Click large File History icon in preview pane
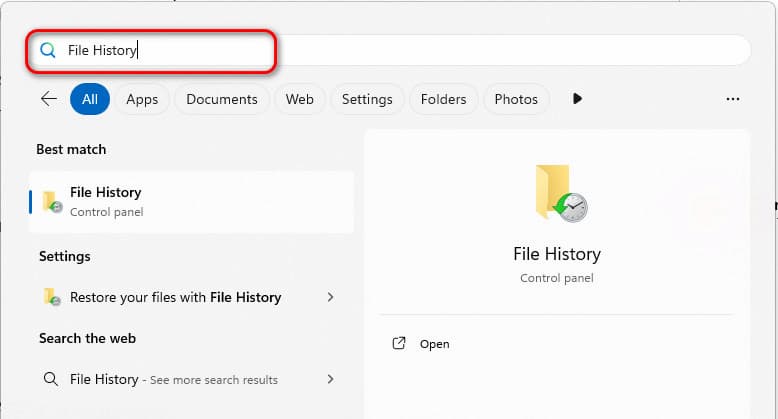The width and height of the screenshot is (778, 419). point(558,193)
